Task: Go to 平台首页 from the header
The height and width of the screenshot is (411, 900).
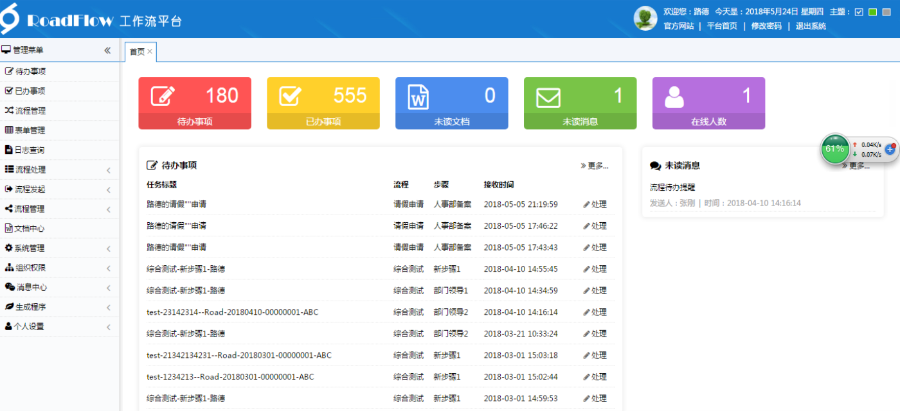Action: 721,26
